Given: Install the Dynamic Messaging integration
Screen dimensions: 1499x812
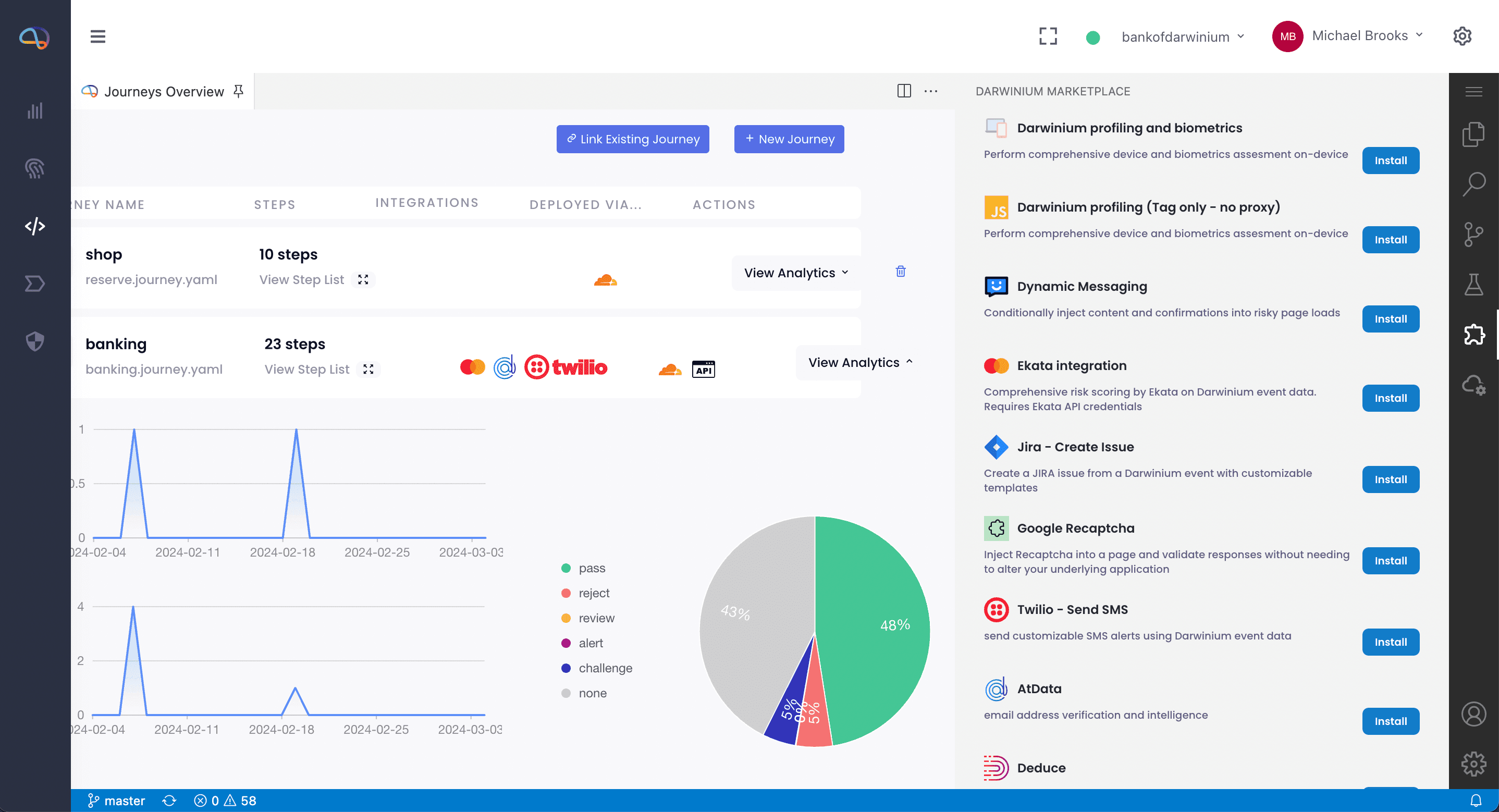Looking at the screenshot, I should click(1390, 319).
